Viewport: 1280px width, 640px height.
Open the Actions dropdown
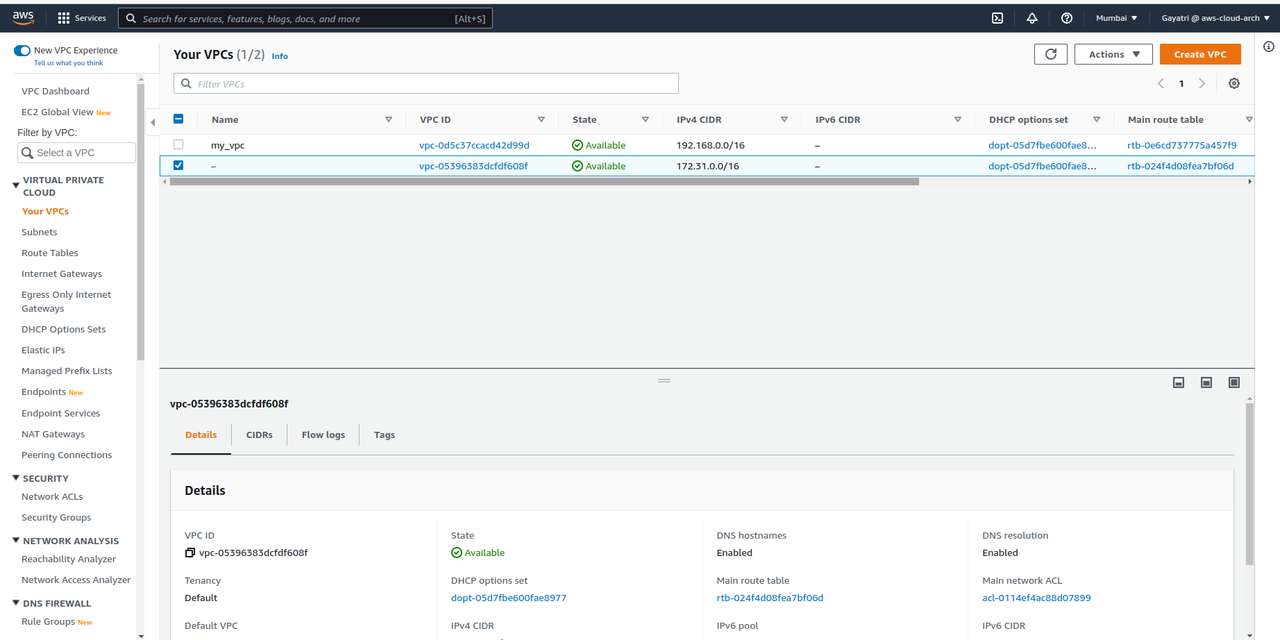[1114, 54]
